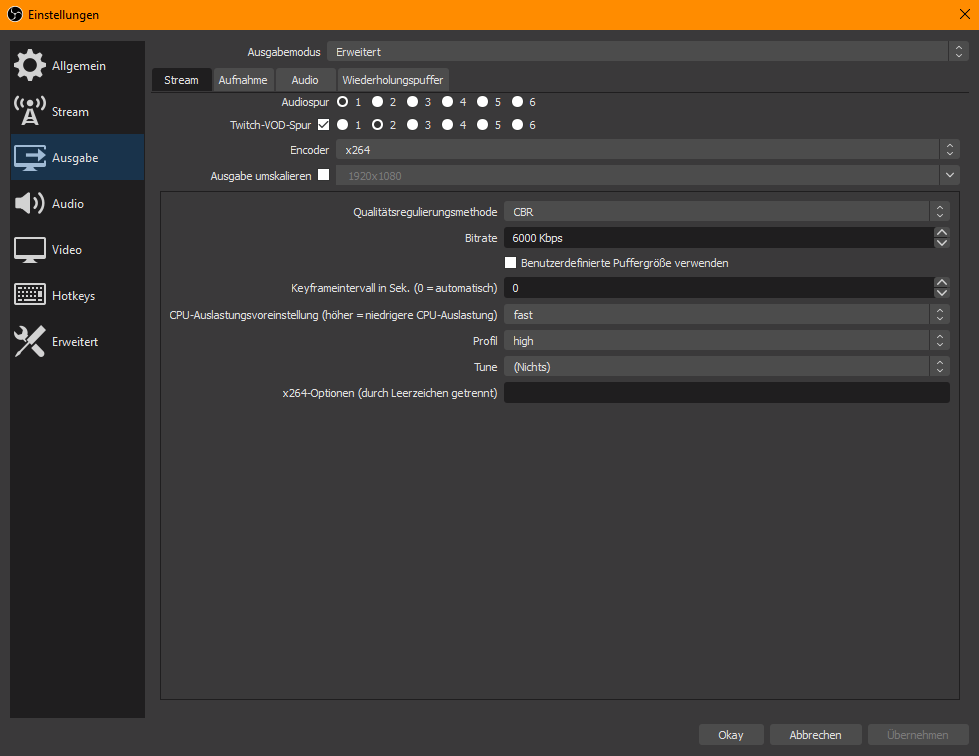The image size is (979, 756).
Task: Click the Okay button
Action: click(x=731, y=735)
